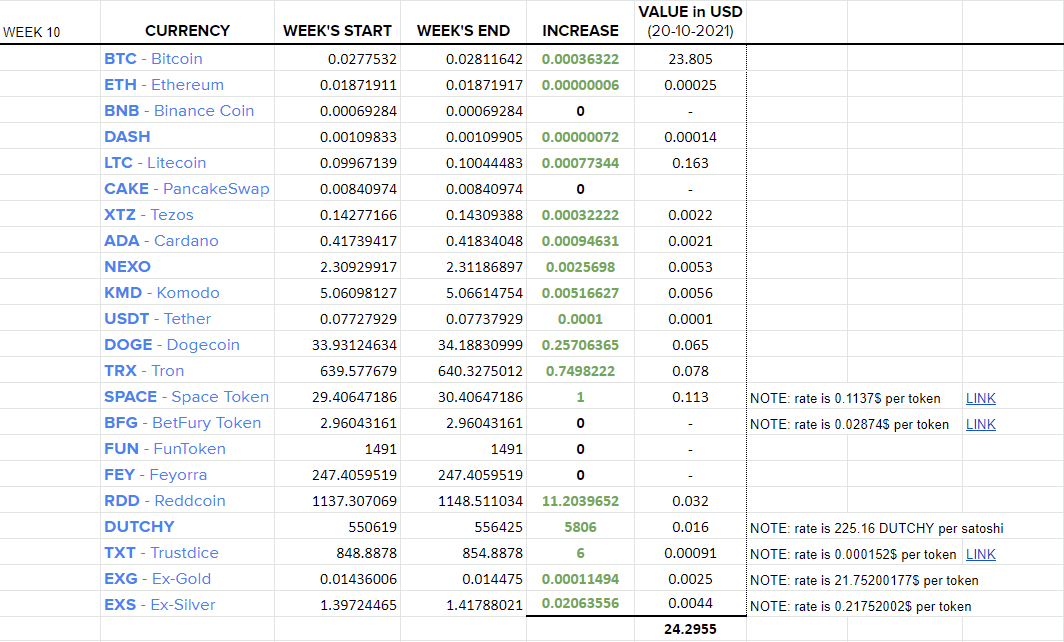The height and width of the screenshot is (642, 1064).
Task: Open the LINK beside BetFury Token note
Action: coord(981,424)
